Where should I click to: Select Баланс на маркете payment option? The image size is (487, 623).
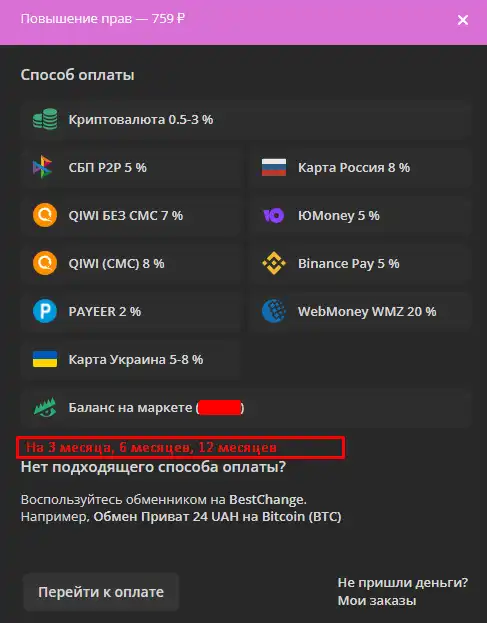(246, 407)
